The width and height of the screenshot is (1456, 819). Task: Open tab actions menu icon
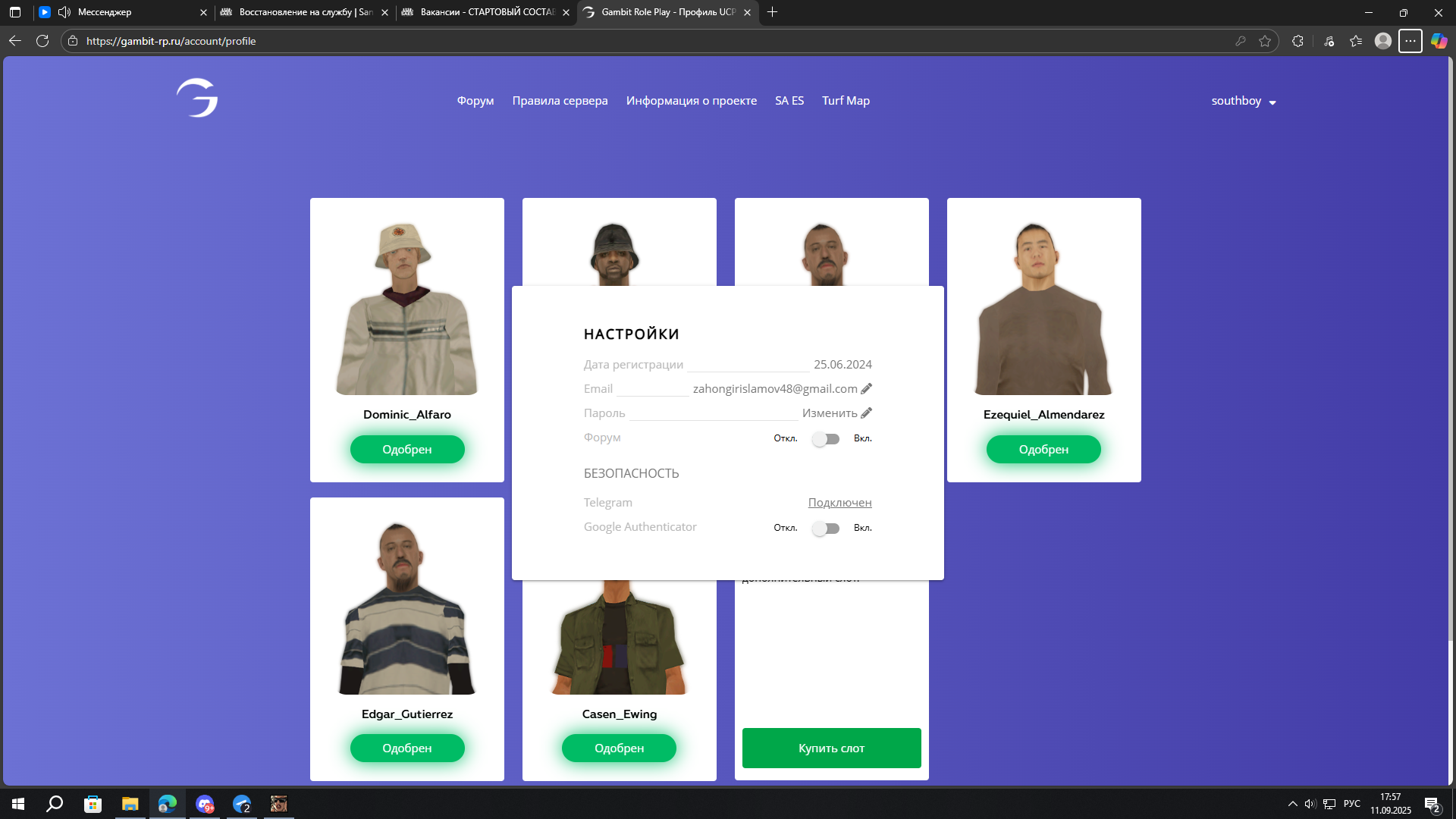15,12
